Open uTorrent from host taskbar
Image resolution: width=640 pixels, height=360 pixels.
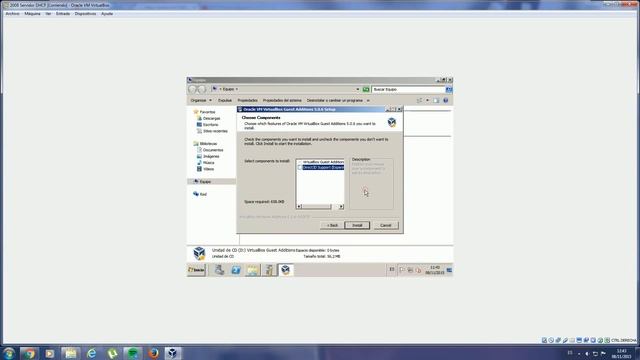pos(112,353)
